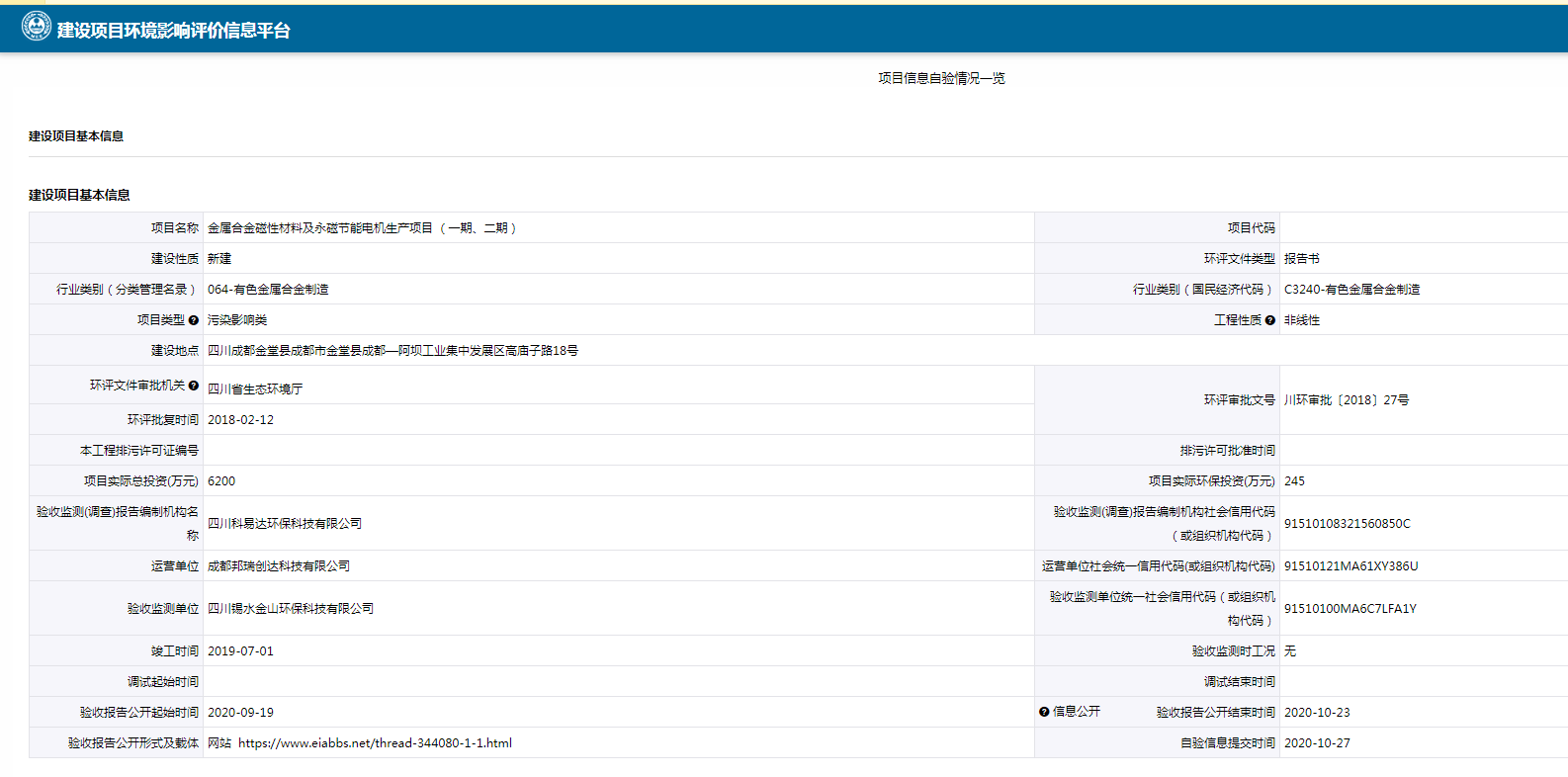Click monitoring unit 四川锡水金山环保科技有限公司
The height and width of the screenshot is (777, 1568).
291,609
